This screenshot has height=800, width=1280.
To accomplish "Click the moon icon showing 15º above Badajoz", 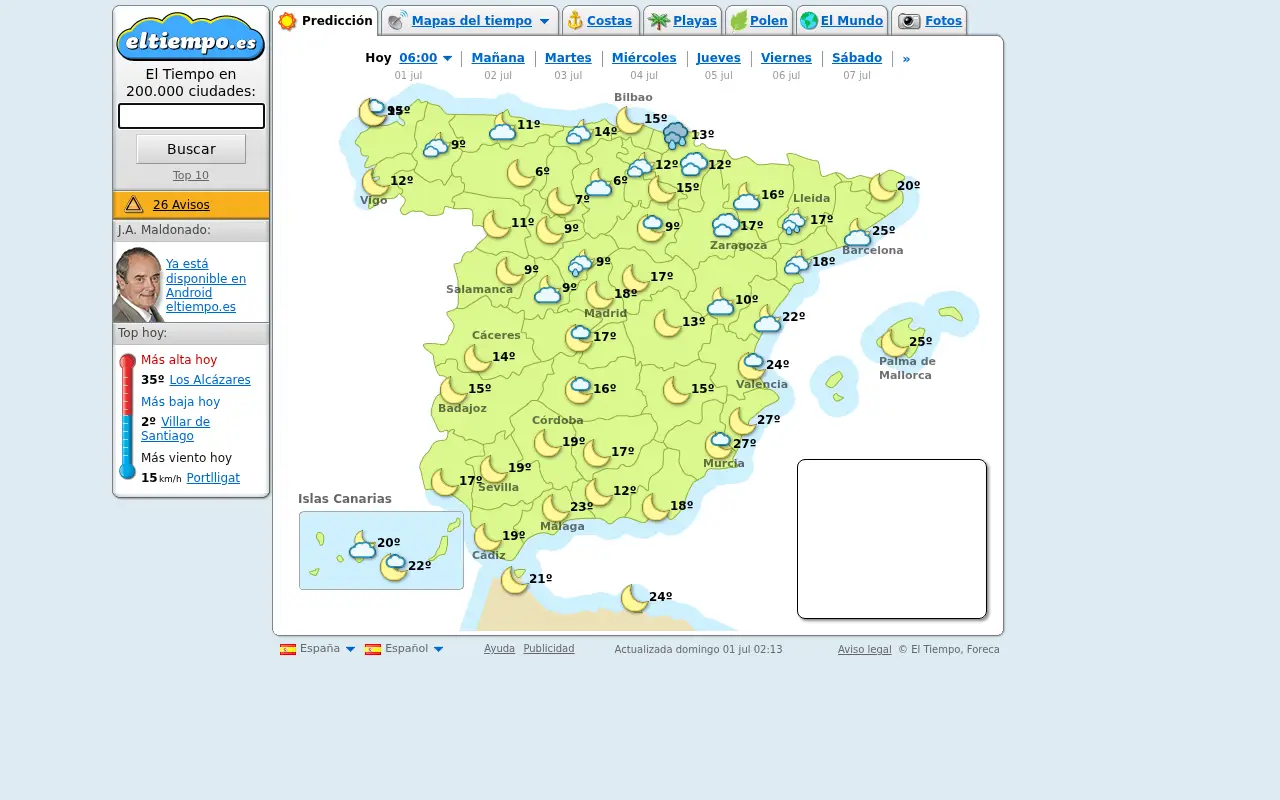I will [x=454, y=390].
